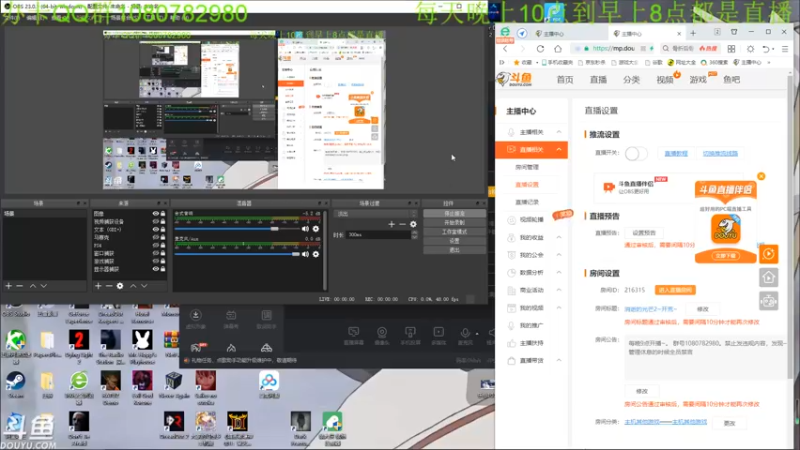Mute the second mixer channel speaker icon

305,254
